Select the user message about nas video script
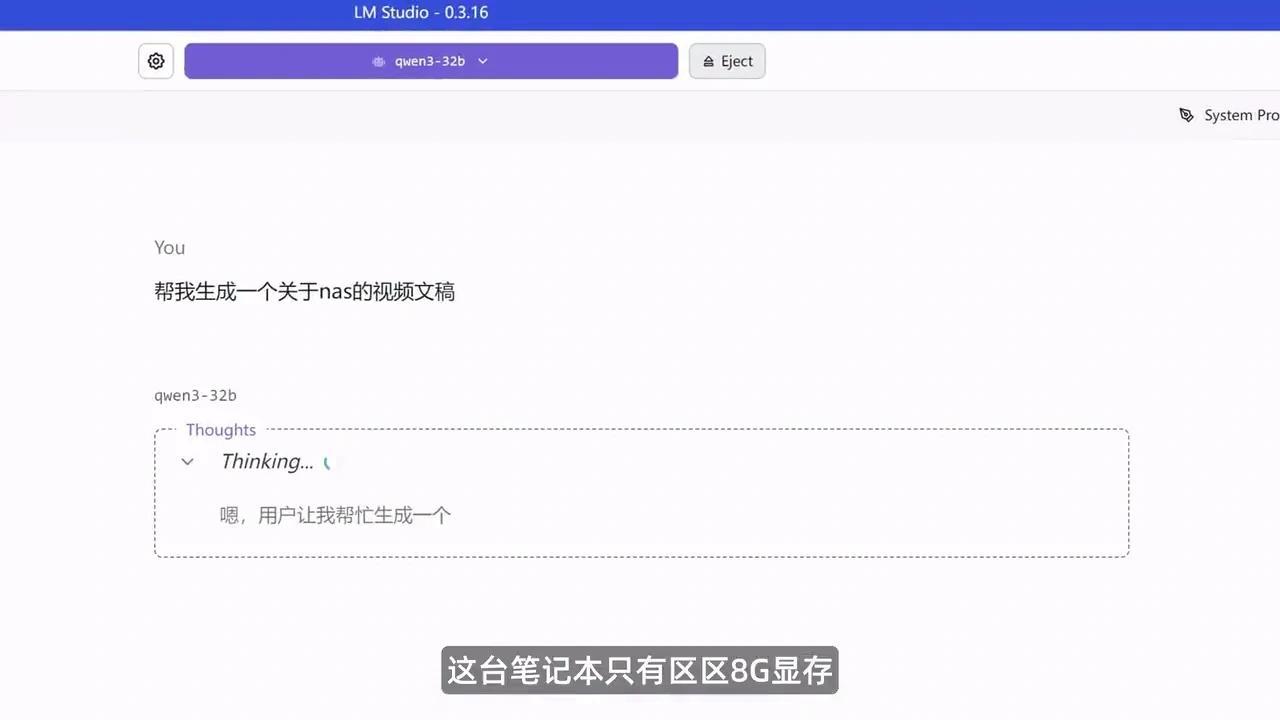This screenshot has width=1280, height=720. point(305,291)
